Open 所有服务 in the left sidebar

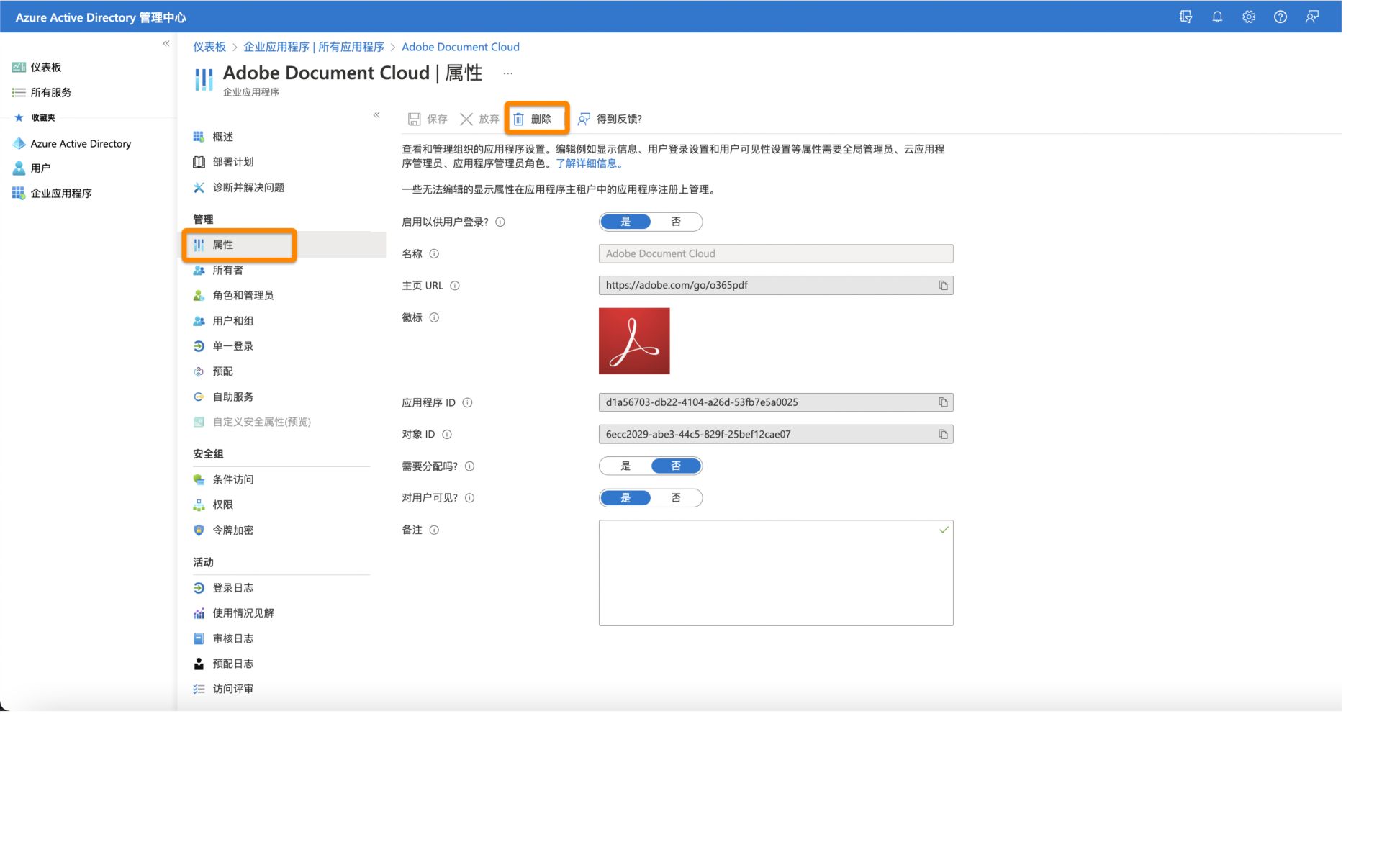tap(50, 92)
